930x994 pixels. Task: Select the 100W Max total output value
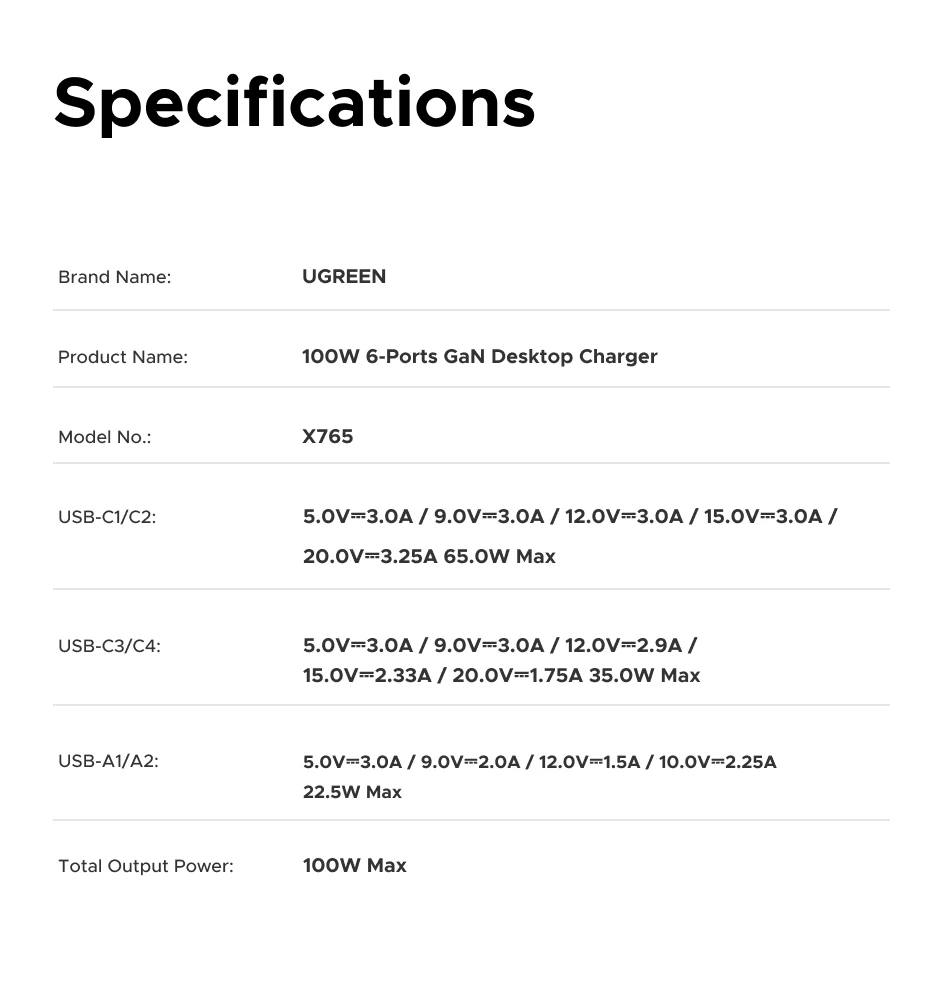(355, 866)
